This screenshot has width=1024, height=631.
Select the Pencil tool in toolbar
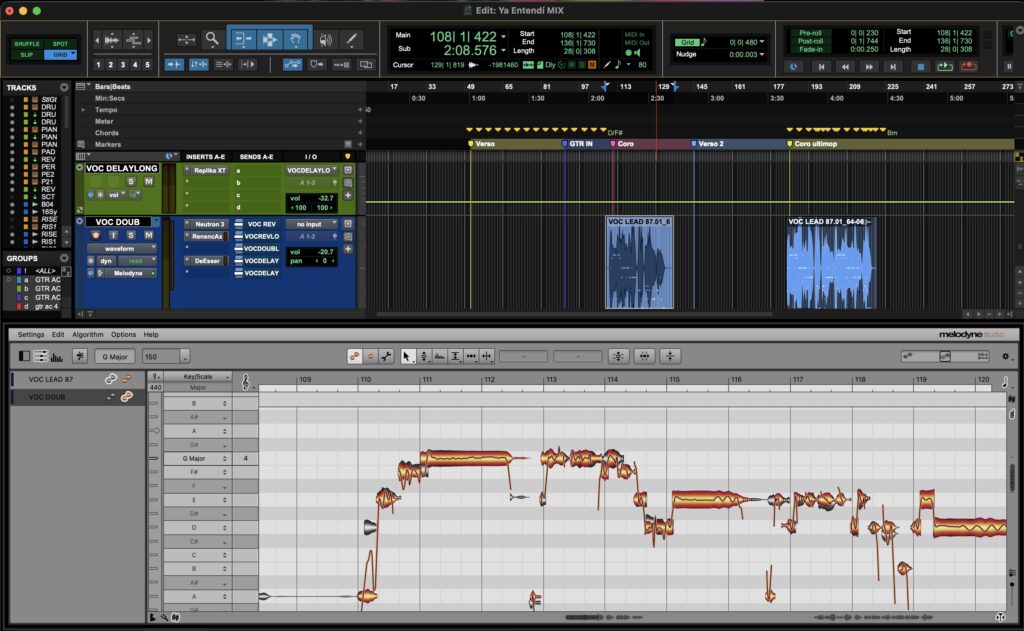click(351, 39)
